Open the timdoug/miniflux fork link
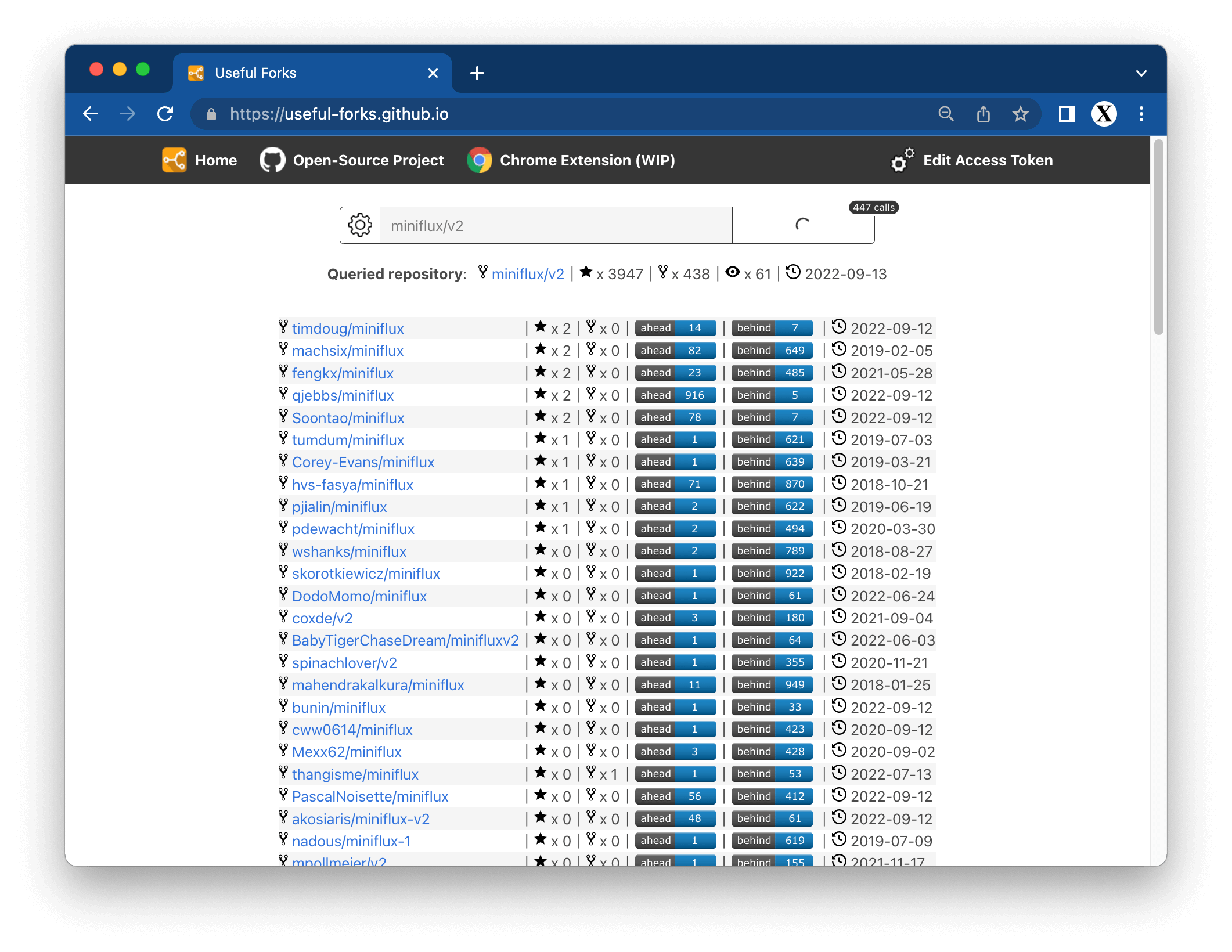Viewport: 1232px width, 952px height. pos(348,329)
